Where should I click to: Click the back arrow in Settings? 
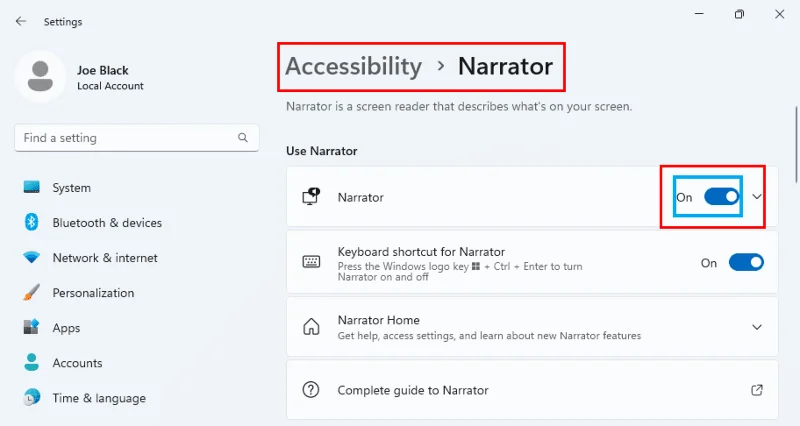coord(20,21)
